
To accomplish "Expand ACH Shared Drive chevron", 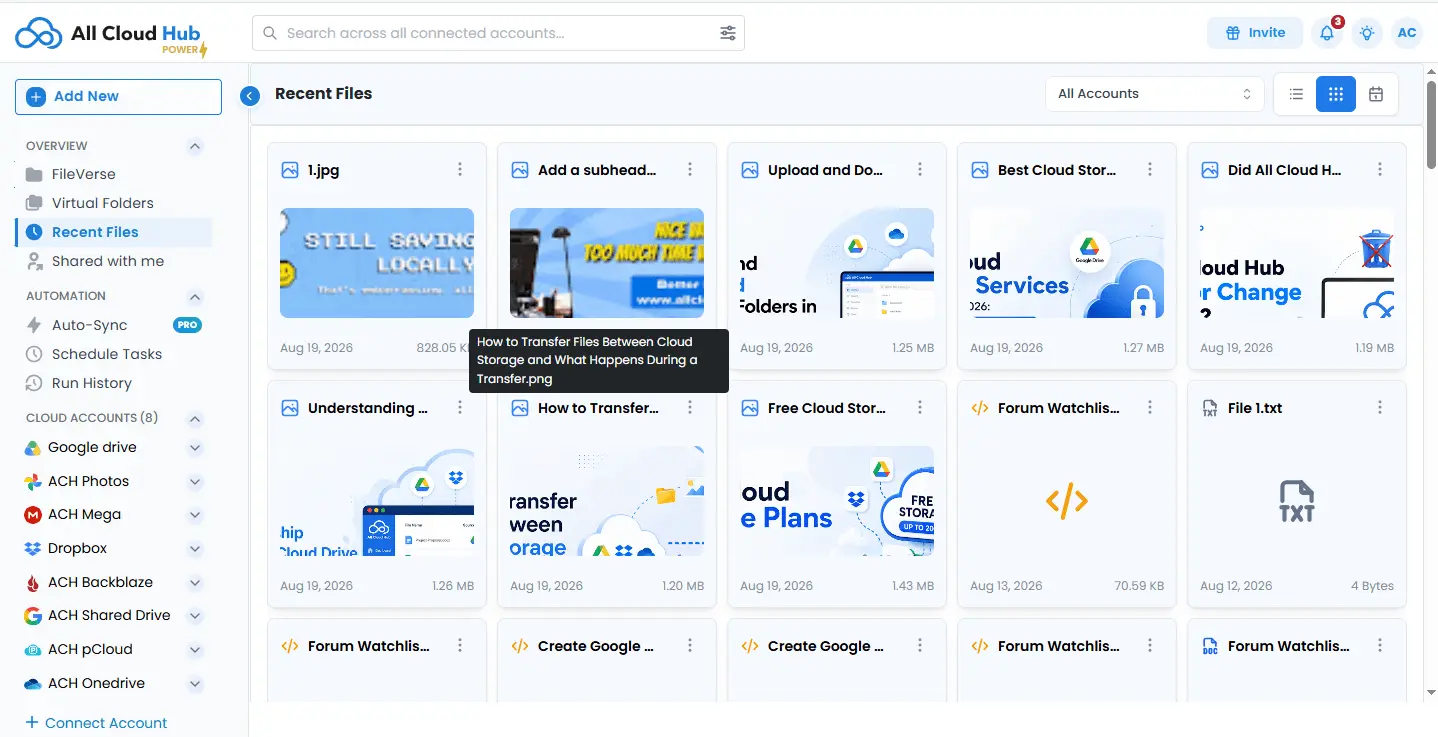I will (x=195, y=616).
